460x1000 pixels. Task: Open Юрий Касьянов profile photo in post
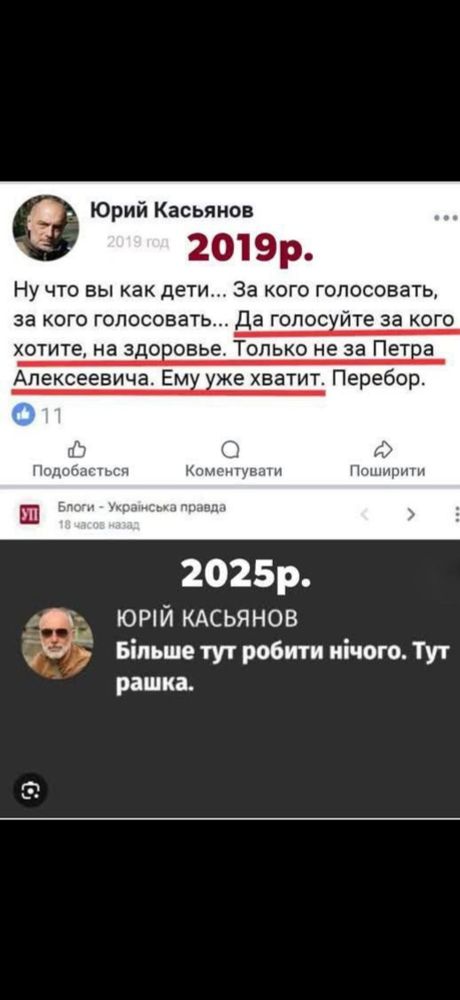click(46, 228)
